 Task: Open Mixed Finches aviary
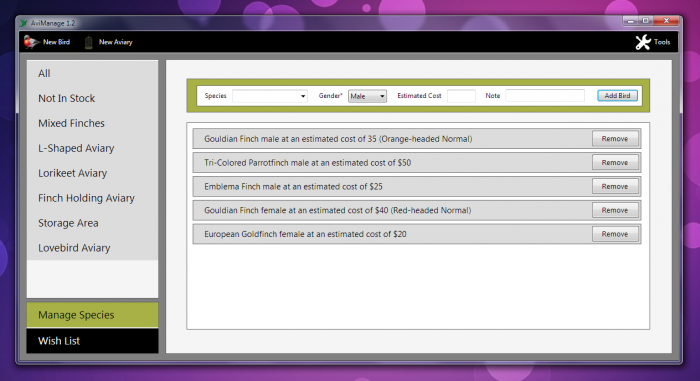[x=92, y=123]
